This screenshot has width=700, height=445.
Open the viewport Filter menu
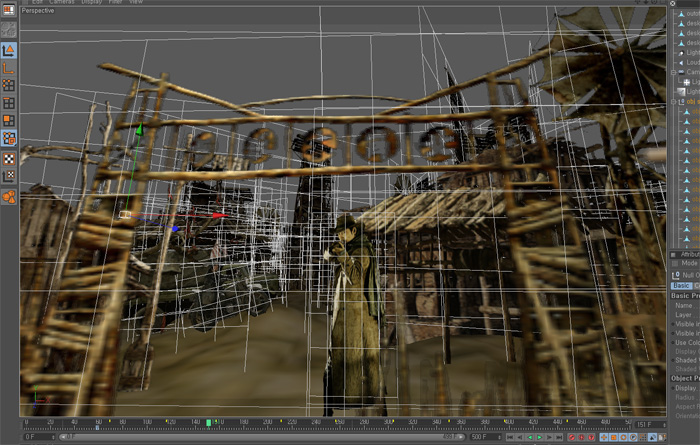coord(115,2)
